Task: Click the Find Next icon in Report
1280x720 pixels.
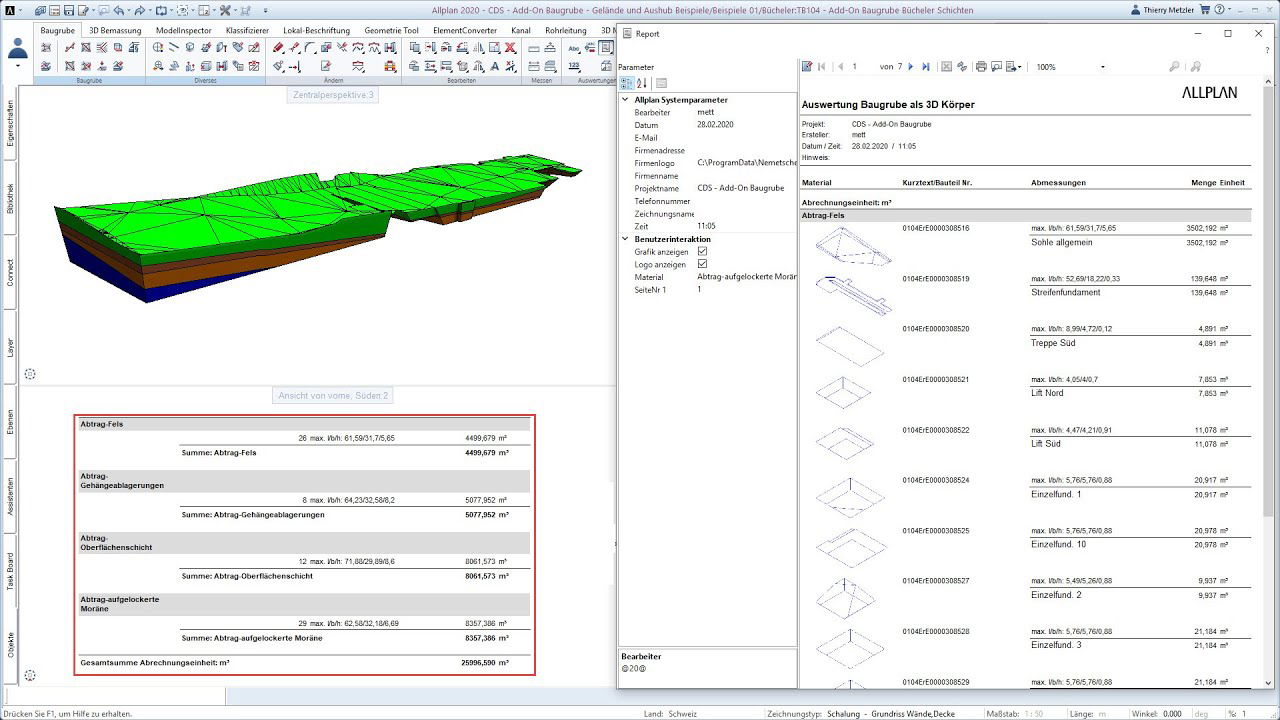Action: tap(1195, 67)
